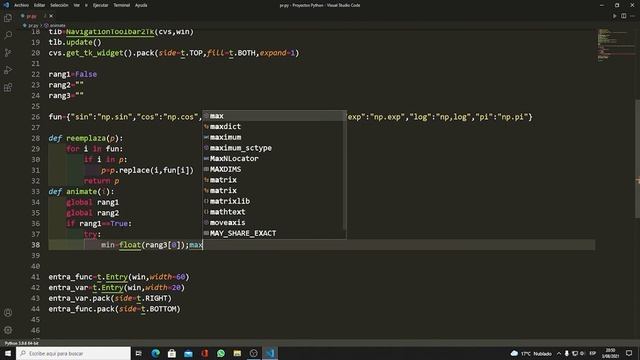640x360 pixels.
Task: Split the editor to the right
Action: coord(624,16)
